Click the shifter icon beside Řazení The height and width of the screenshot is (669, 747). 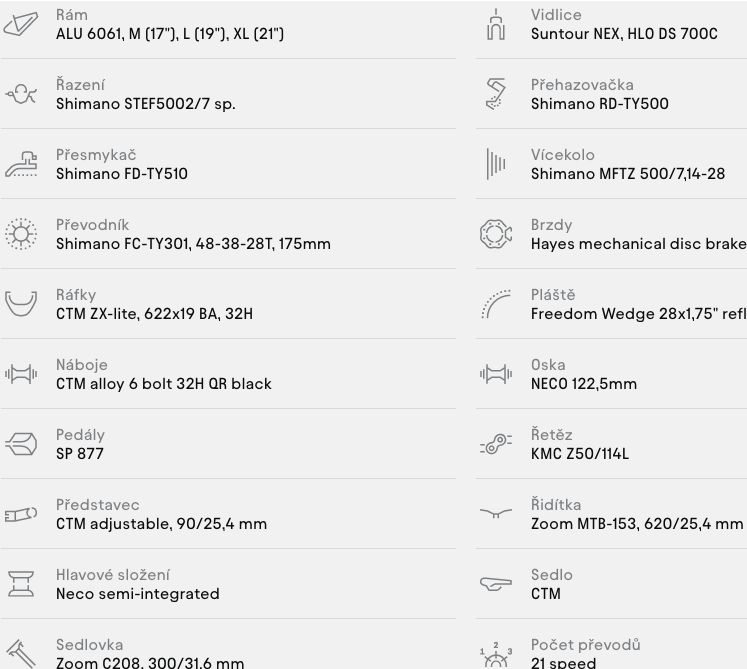pos(20,94)
